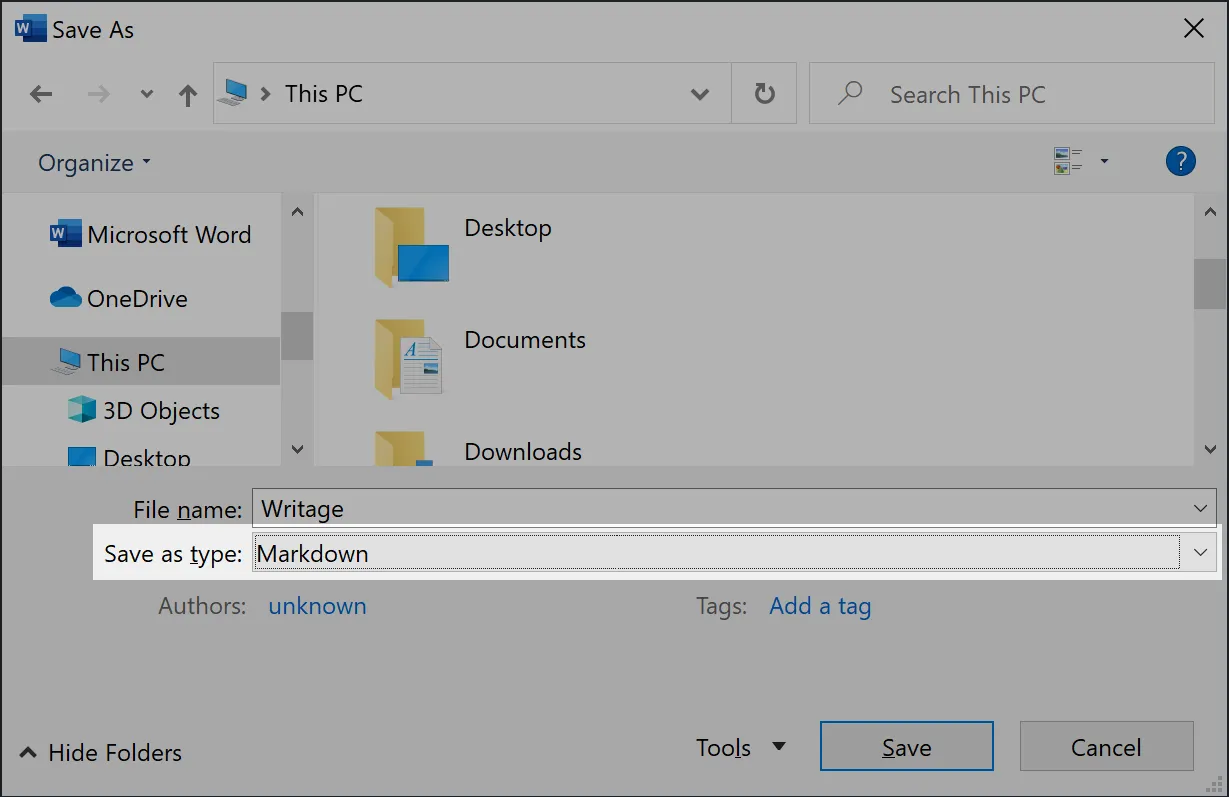Click the Back navigation arrow
The width and height of the screenshot is (1229, 797).
[x=40, y=93]
